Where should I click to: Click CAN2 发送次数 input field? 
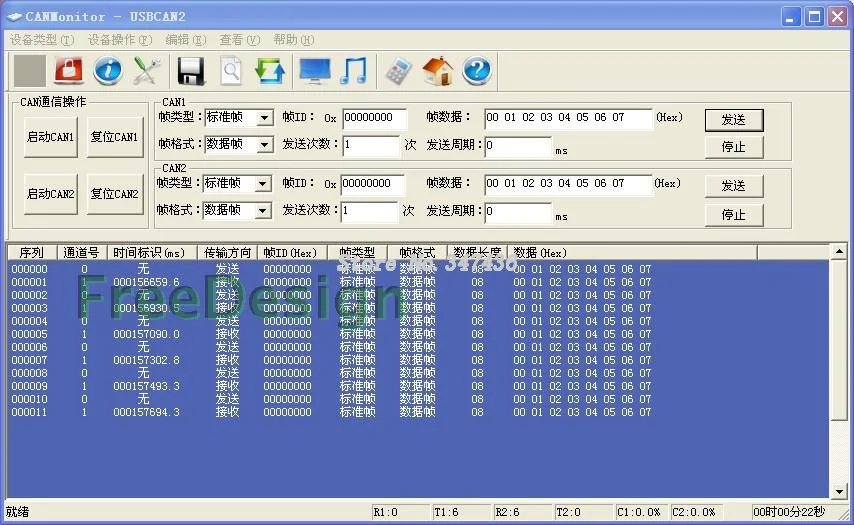point(369,212)
